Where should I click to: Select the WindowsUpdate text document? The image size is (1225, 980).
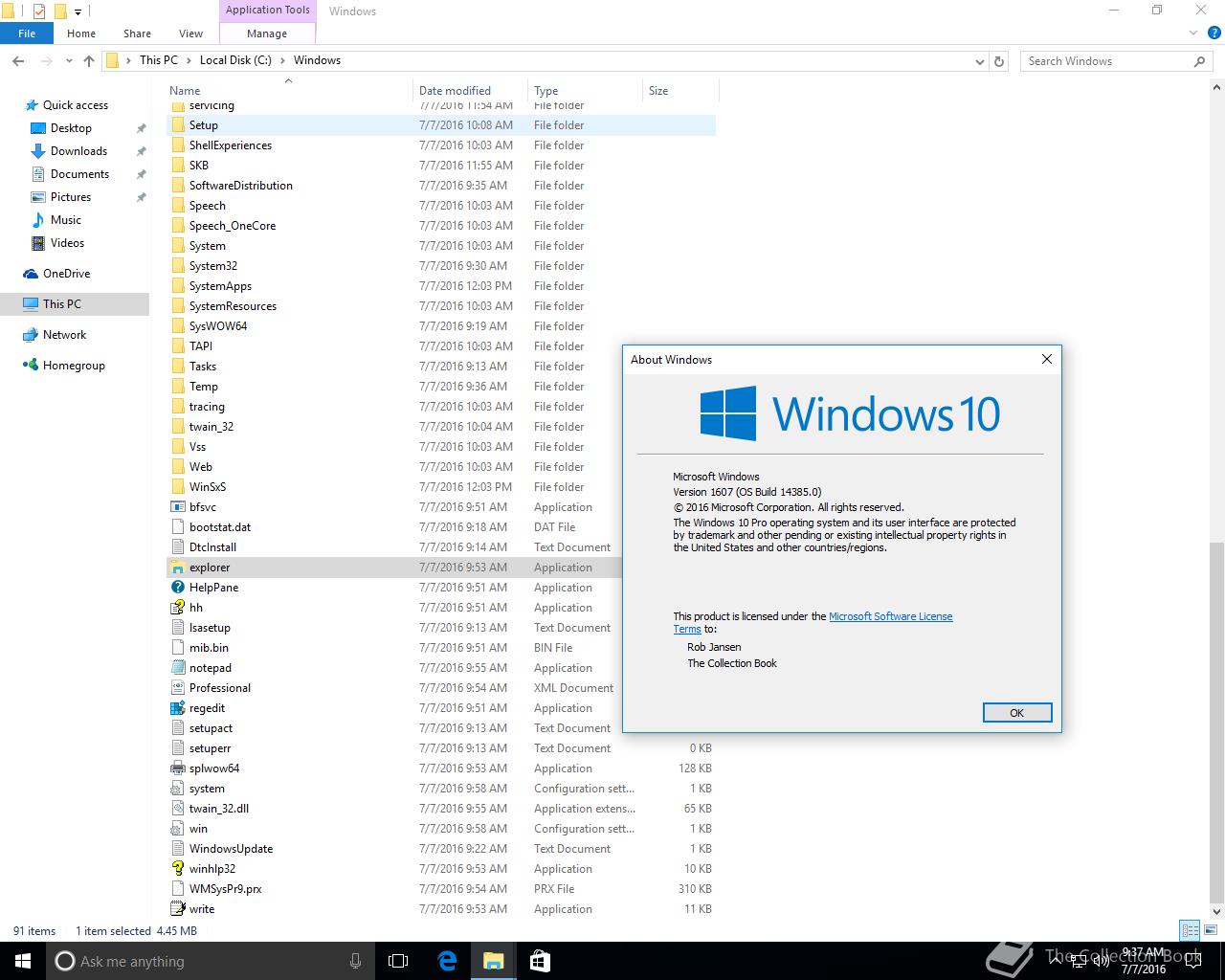point(231,849)
